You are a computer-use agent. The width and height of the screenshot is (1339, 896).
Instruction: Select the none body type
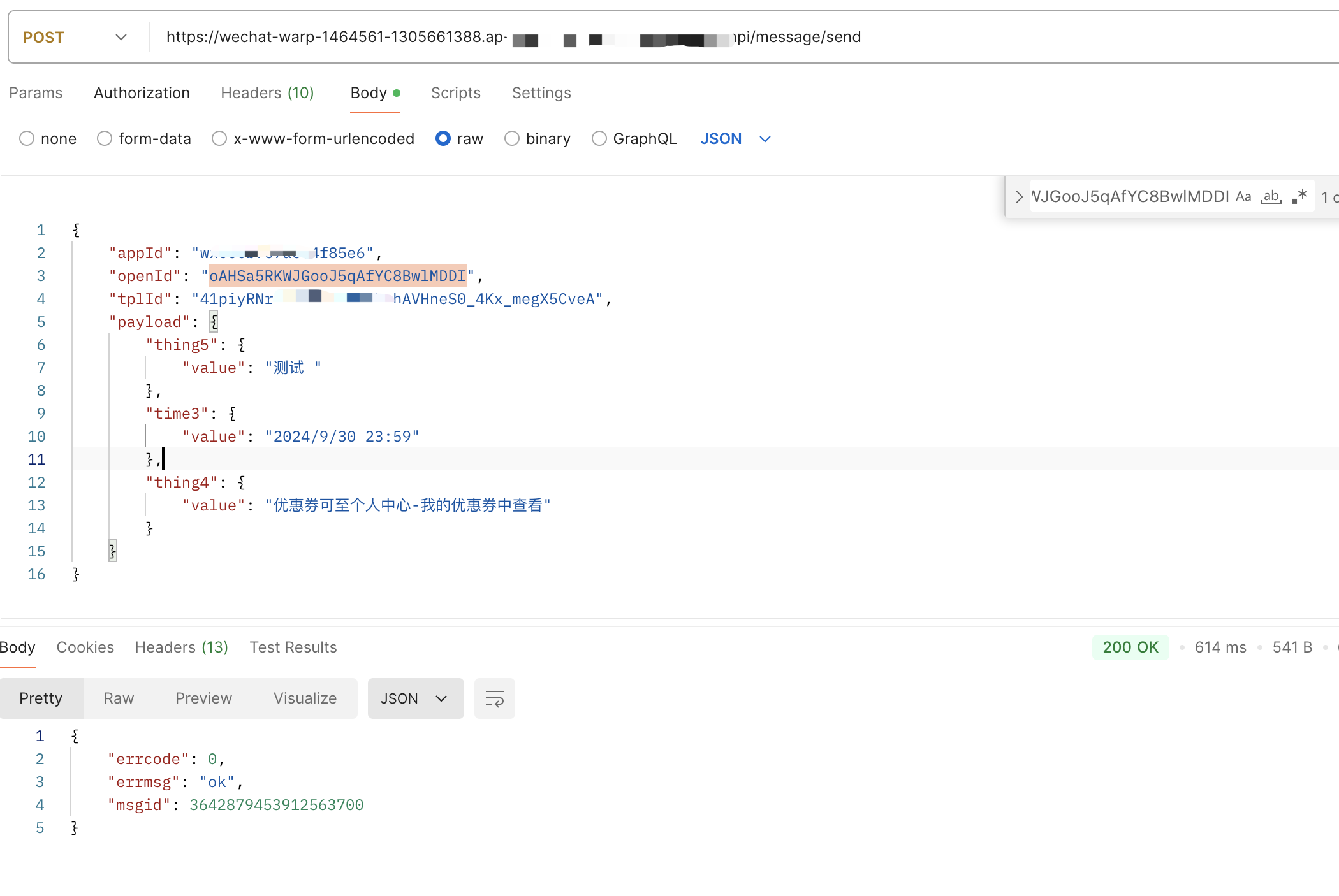pyautogui.click(x=27, y=138)
